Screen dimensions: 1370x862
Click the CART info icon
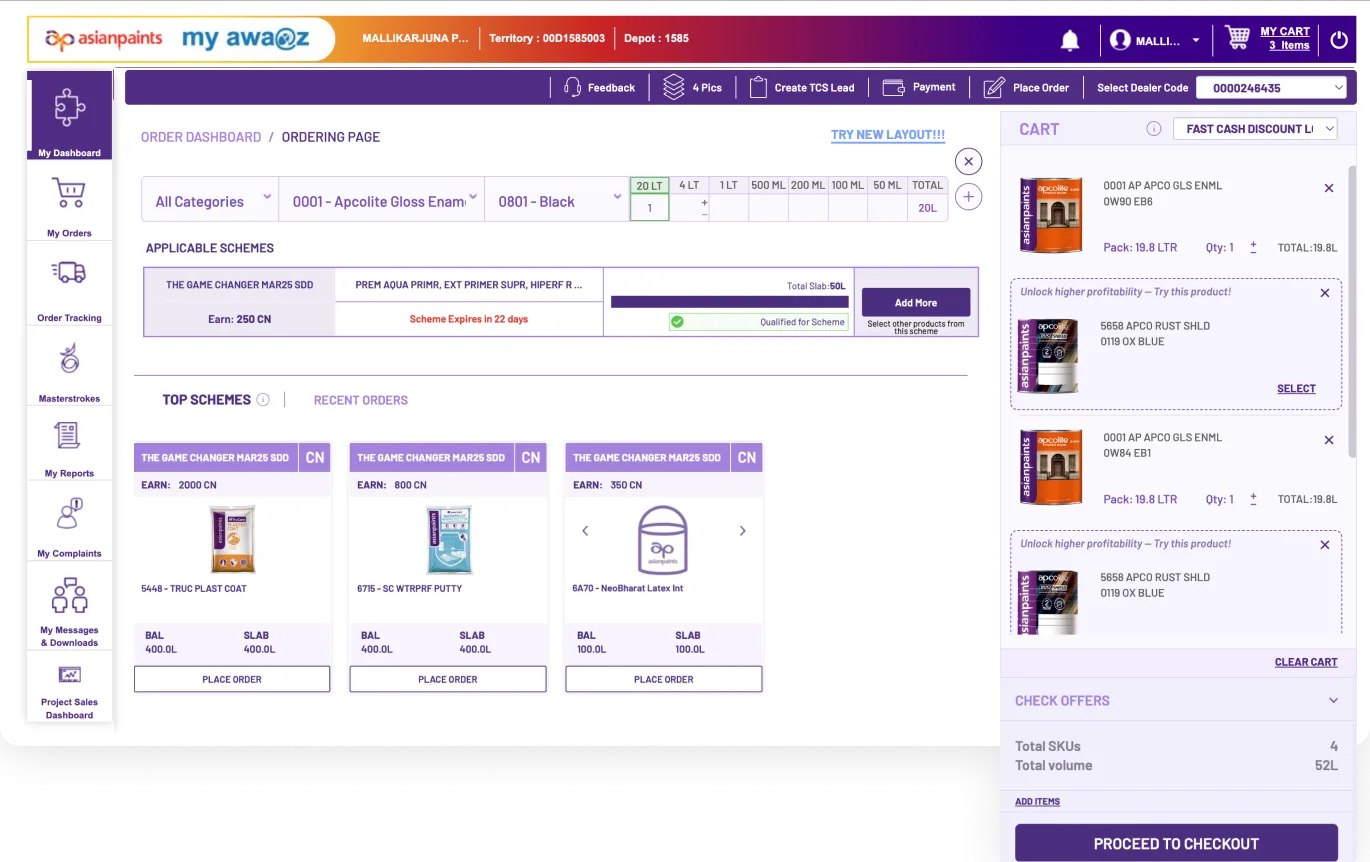(x=1153, y=128)
